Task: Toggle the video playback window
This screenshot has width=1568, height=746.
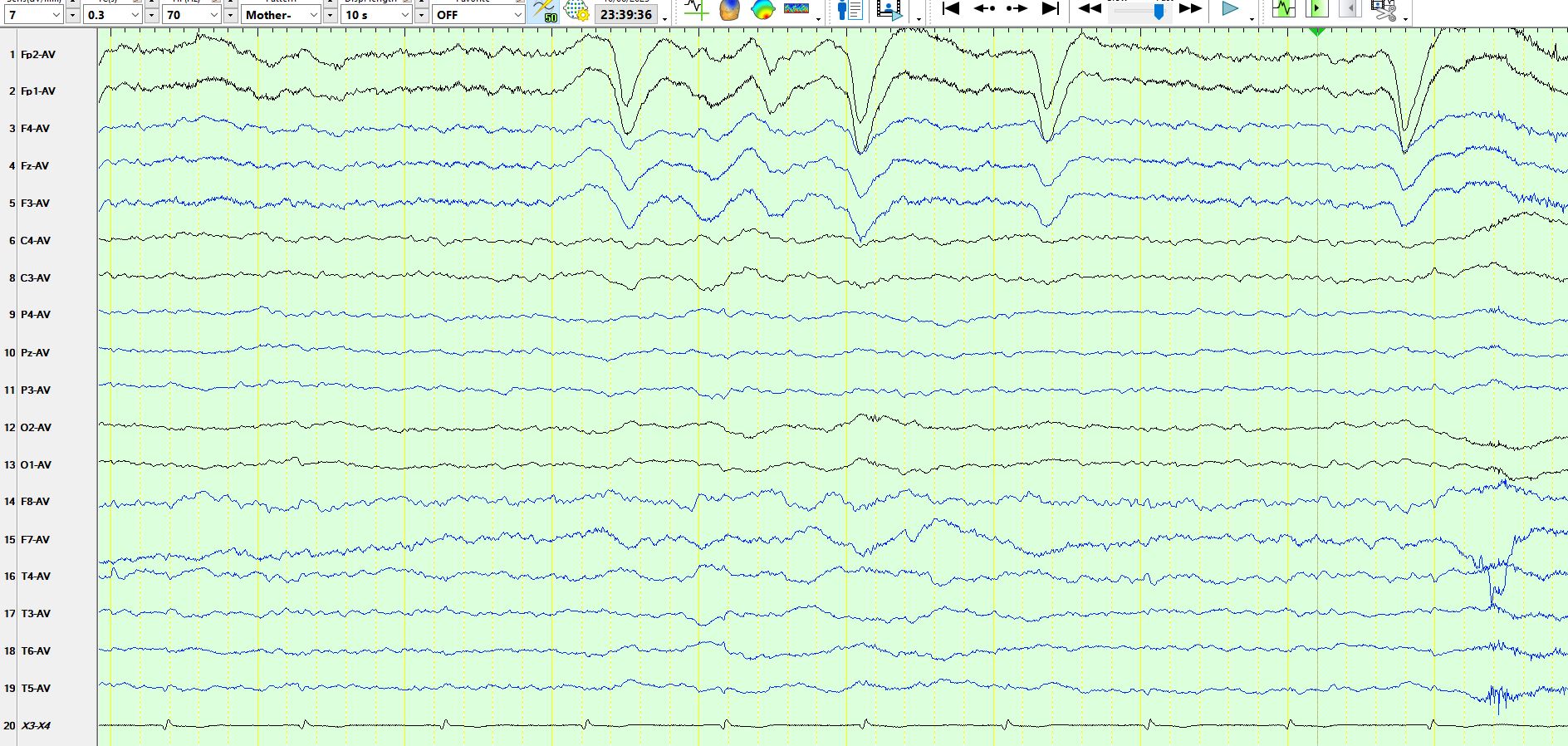Action: click(x=888, y=11)
